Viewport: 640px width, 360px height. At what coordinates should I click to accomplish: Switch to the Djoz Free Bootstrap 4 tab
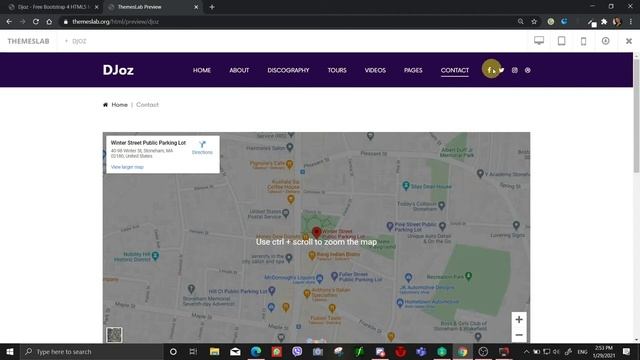click(53, 7)
